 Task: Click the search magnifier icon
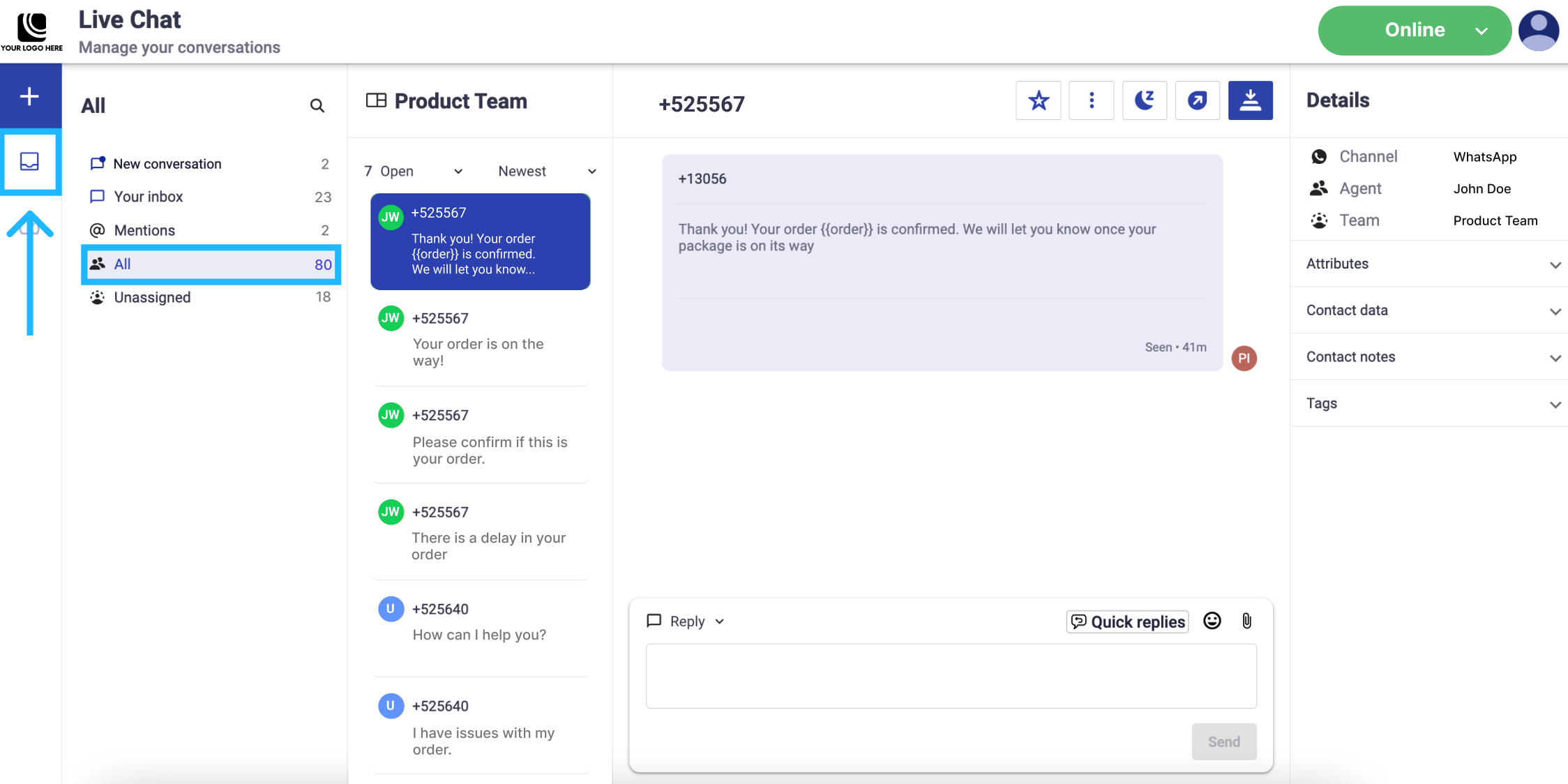317,105
